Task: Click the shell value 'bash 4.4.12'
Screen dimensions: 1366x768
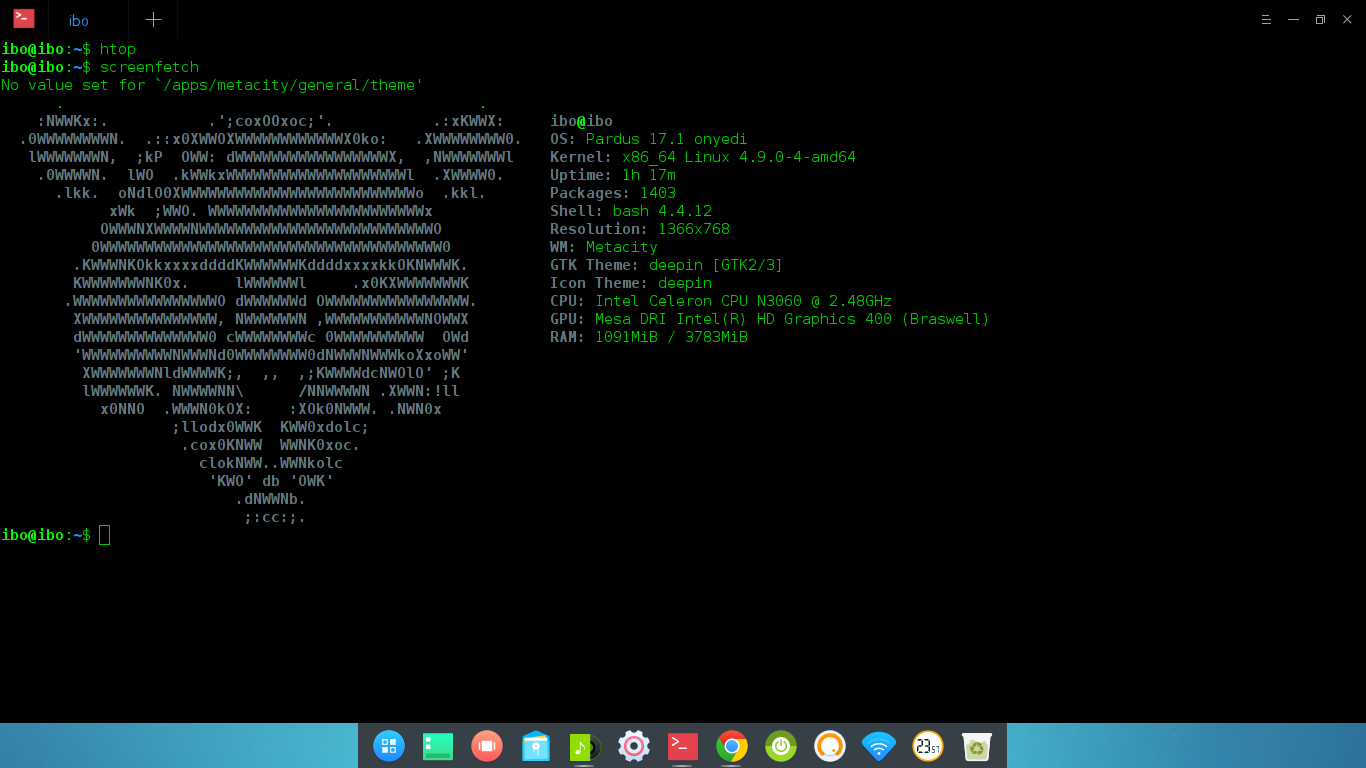Action: click(x=662, y=211)
